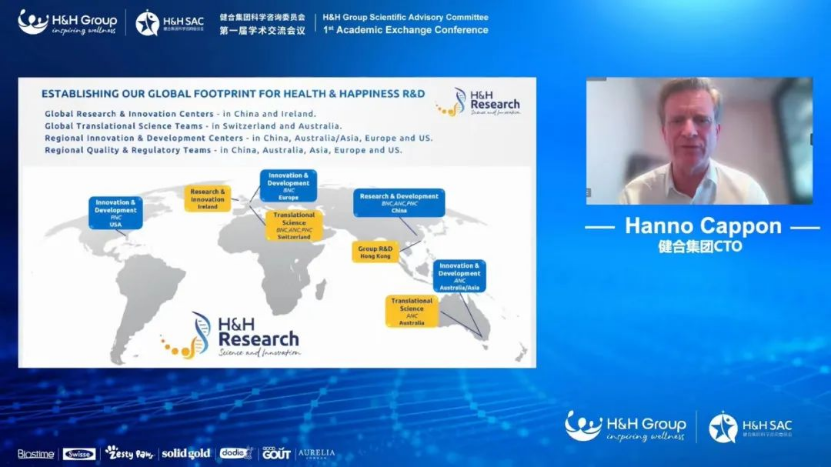
Task: Select the Translational Science Switzerland box
Action: (x=294, y=226)
